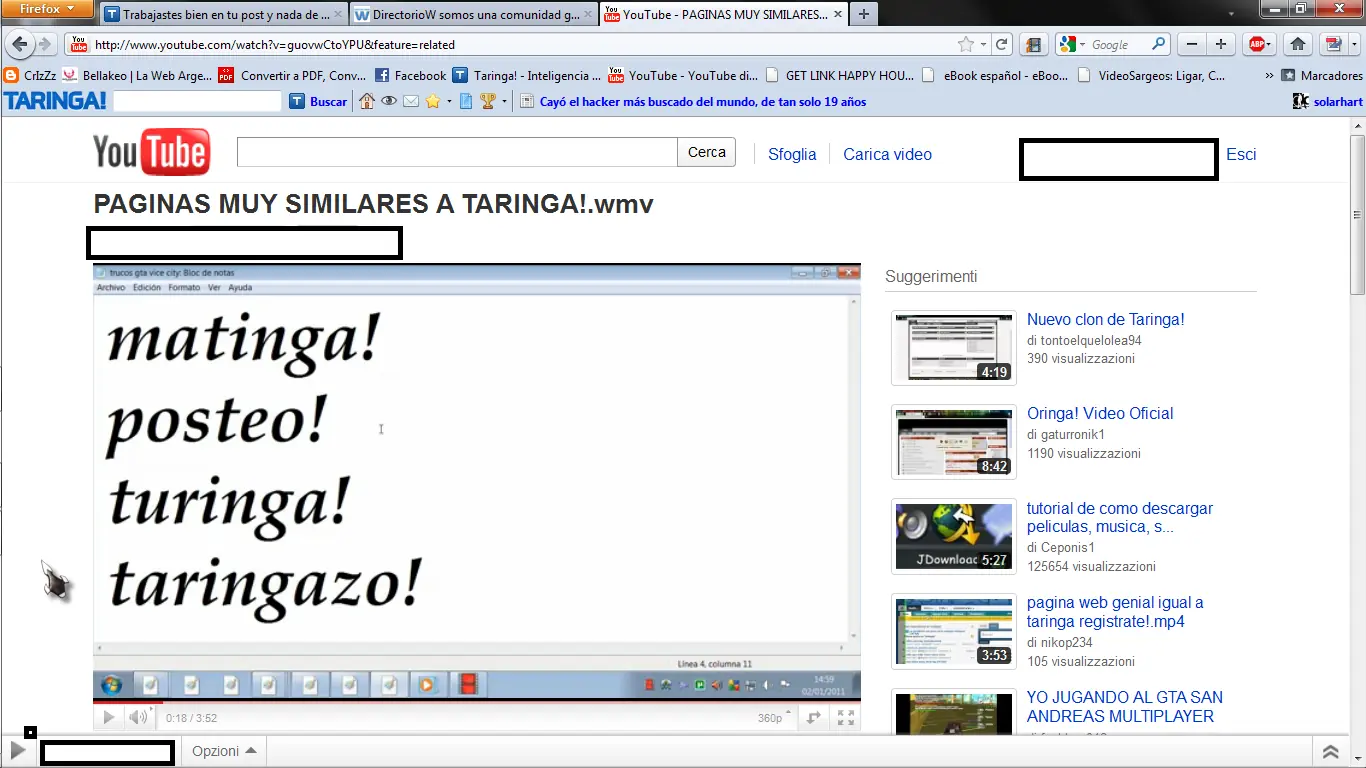
Task: Click the play arrow in bottom bar
Action: pos(17,751)
